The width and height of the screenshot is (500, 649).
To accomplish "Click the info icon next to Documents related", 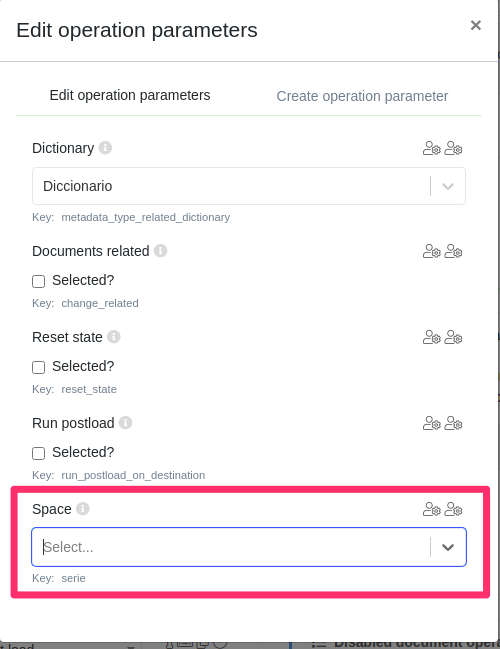I will [x=161, y=251].
